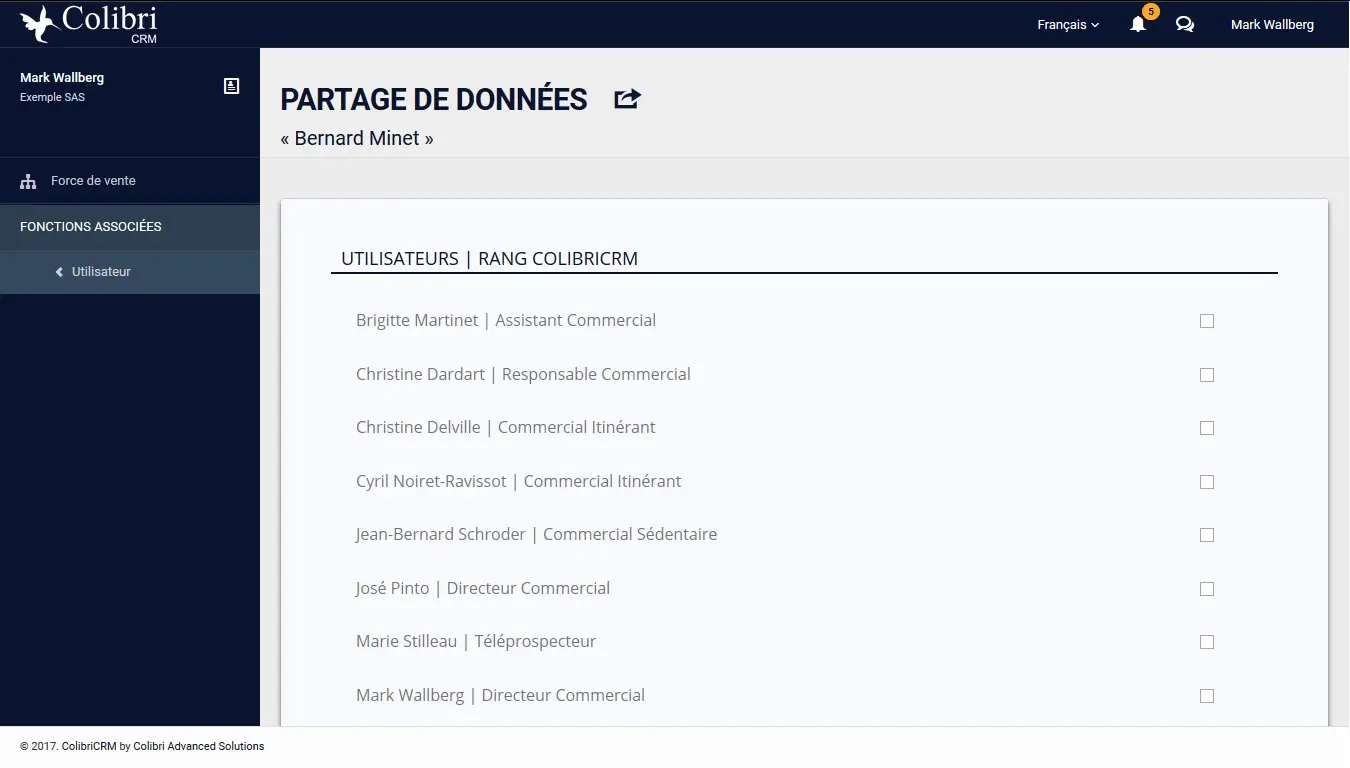
Task: Check the box for Brigitte Martinet
Action: tap(1207, 321)
